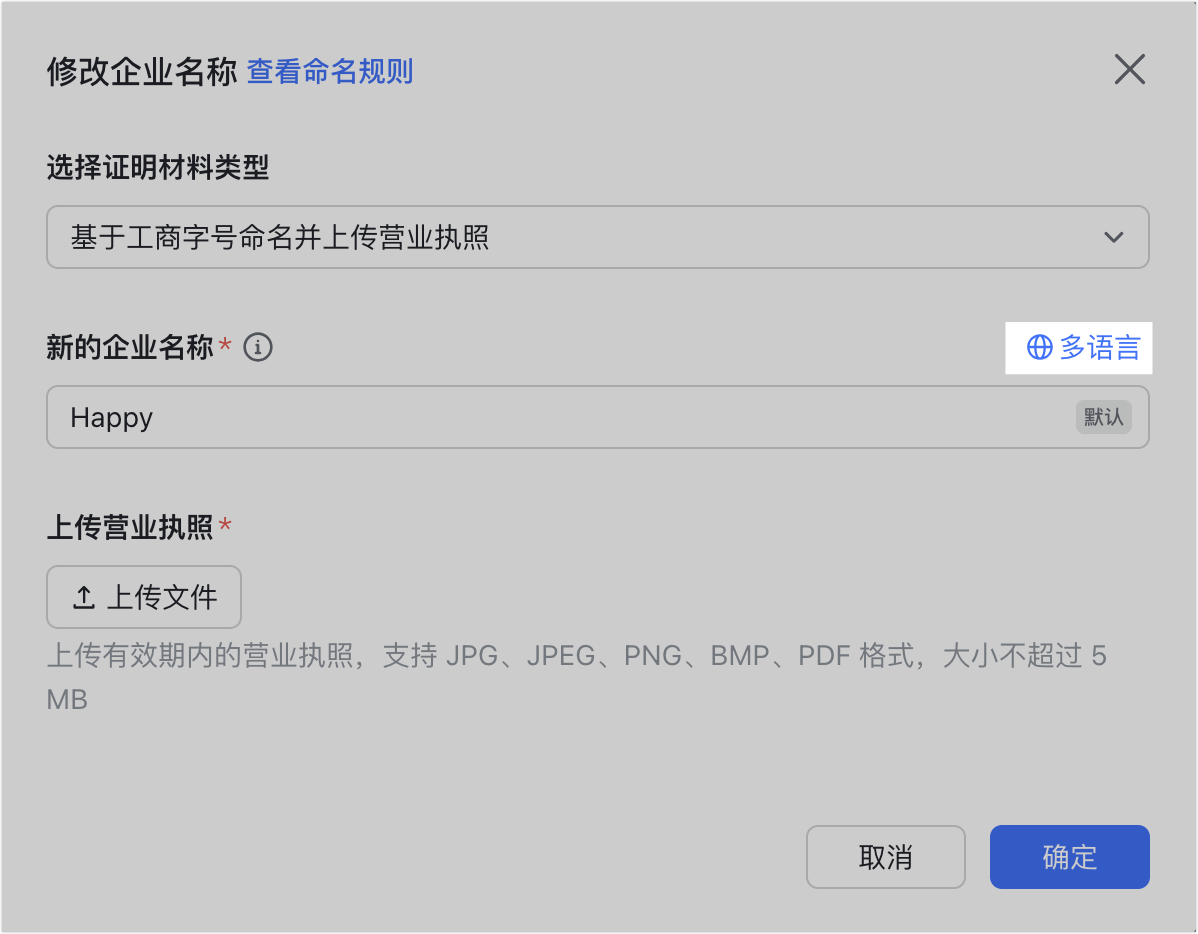The image size is (1198, 934).
Task: Click the 取消 button
Action: pos(886,857)
